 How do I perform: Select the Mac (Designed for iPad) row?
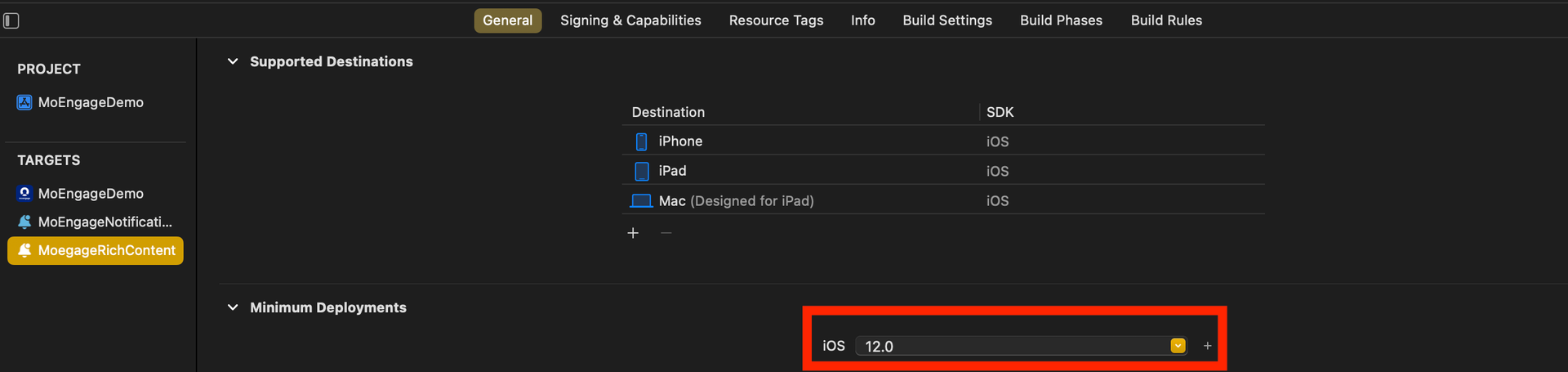(817, 201)
